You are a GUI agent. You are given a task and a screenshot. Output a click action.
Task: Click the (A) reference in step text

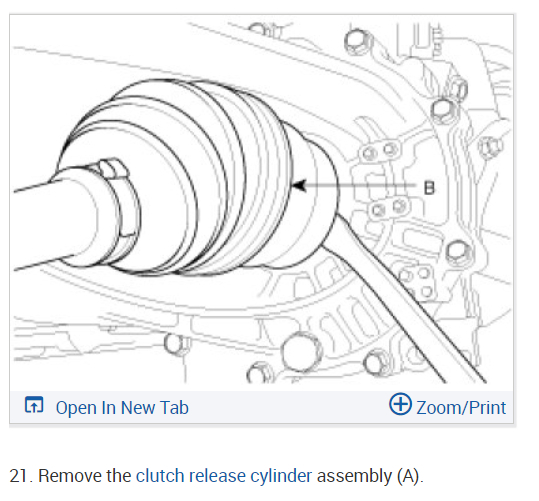click(x=408, y=477)
